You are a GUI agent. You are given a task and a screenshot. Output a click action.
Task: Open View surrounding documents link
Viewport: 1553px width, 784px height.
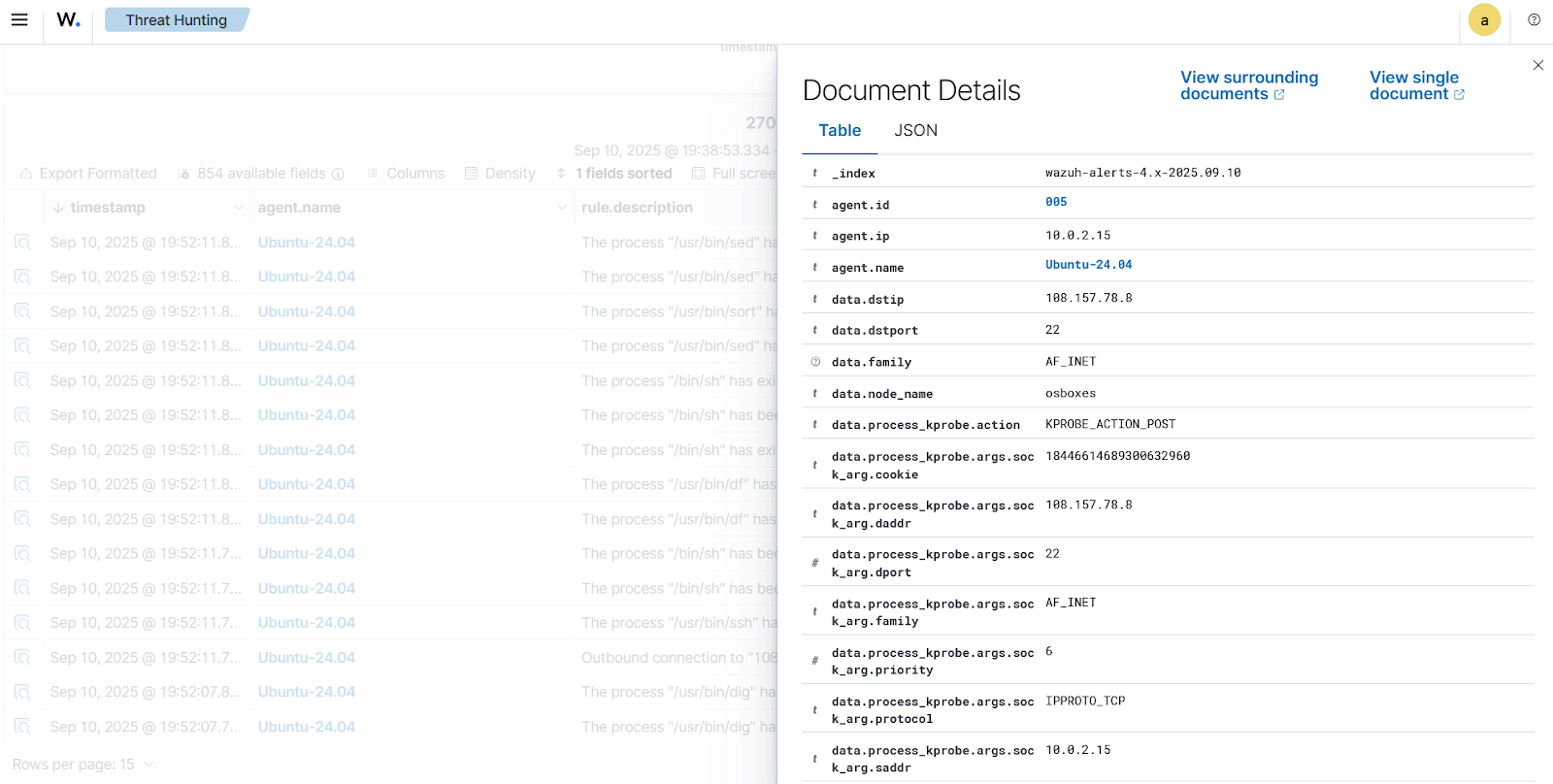click(1248, 85)
